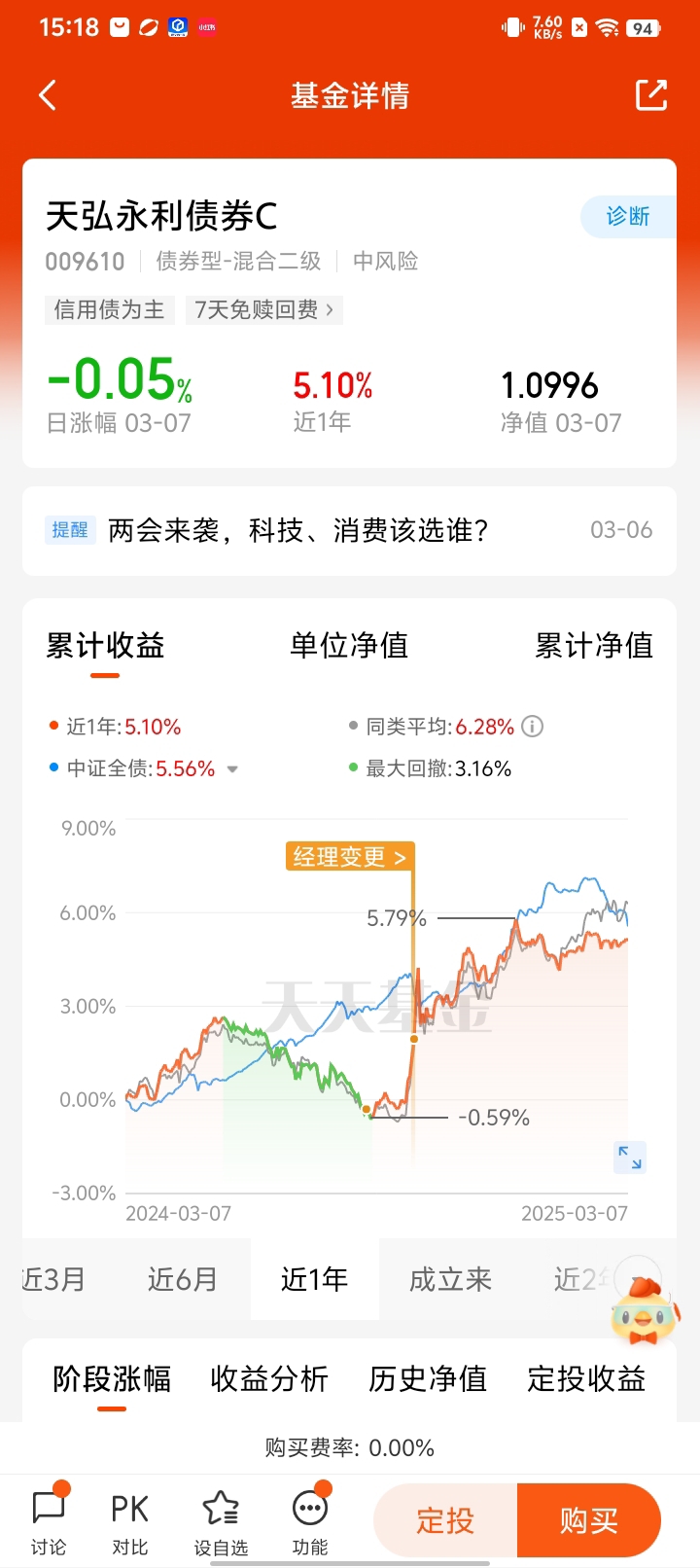Switch to 单位净值 tab
Image resolution: width=700 pixels, height=1568 pixels.
click(x=349, y=645)
